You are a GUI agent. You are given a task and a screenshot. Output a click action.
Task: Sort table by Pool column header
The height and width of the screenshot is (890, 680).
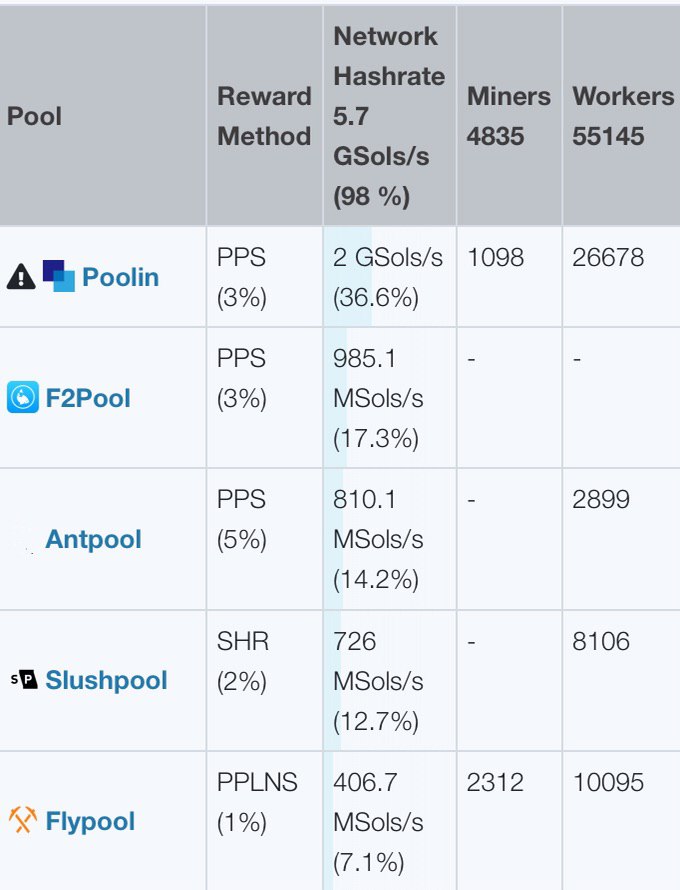click(x=35, y=116)
